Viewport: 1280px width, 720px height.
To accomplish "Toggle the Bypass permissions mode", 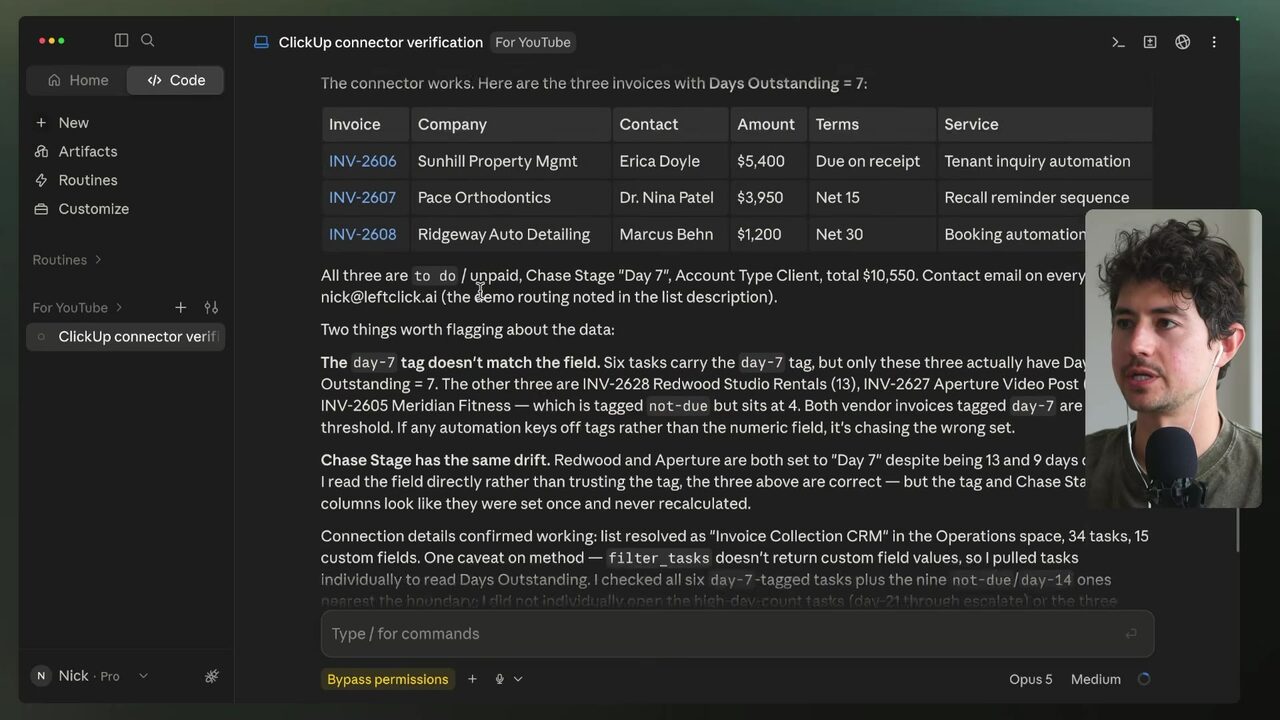I will point(387,679).
